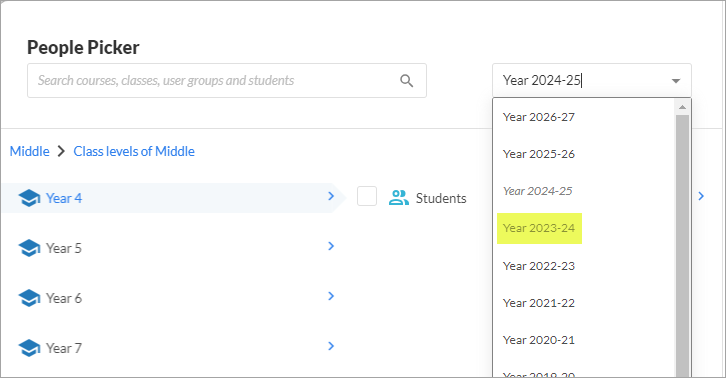This screenshot has width=726, height=378.
Task: Click the dropdown scrollbar up arrow
Action: click(x=682, y=107)
